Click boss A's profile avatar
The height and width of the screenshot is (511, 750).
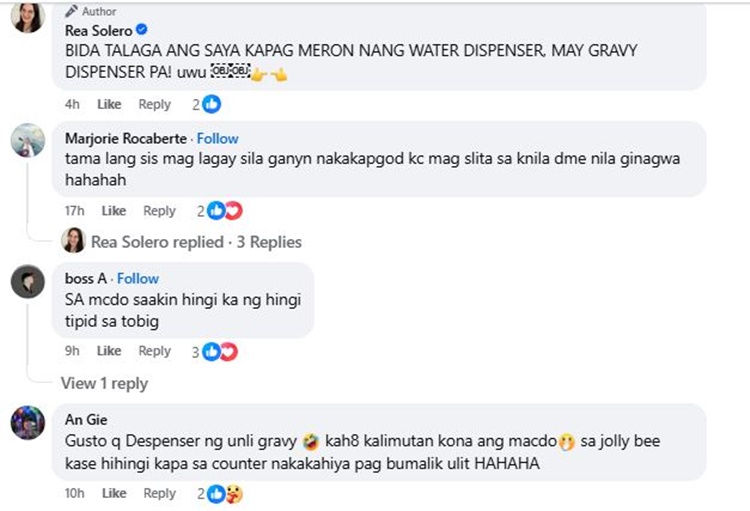27,282
